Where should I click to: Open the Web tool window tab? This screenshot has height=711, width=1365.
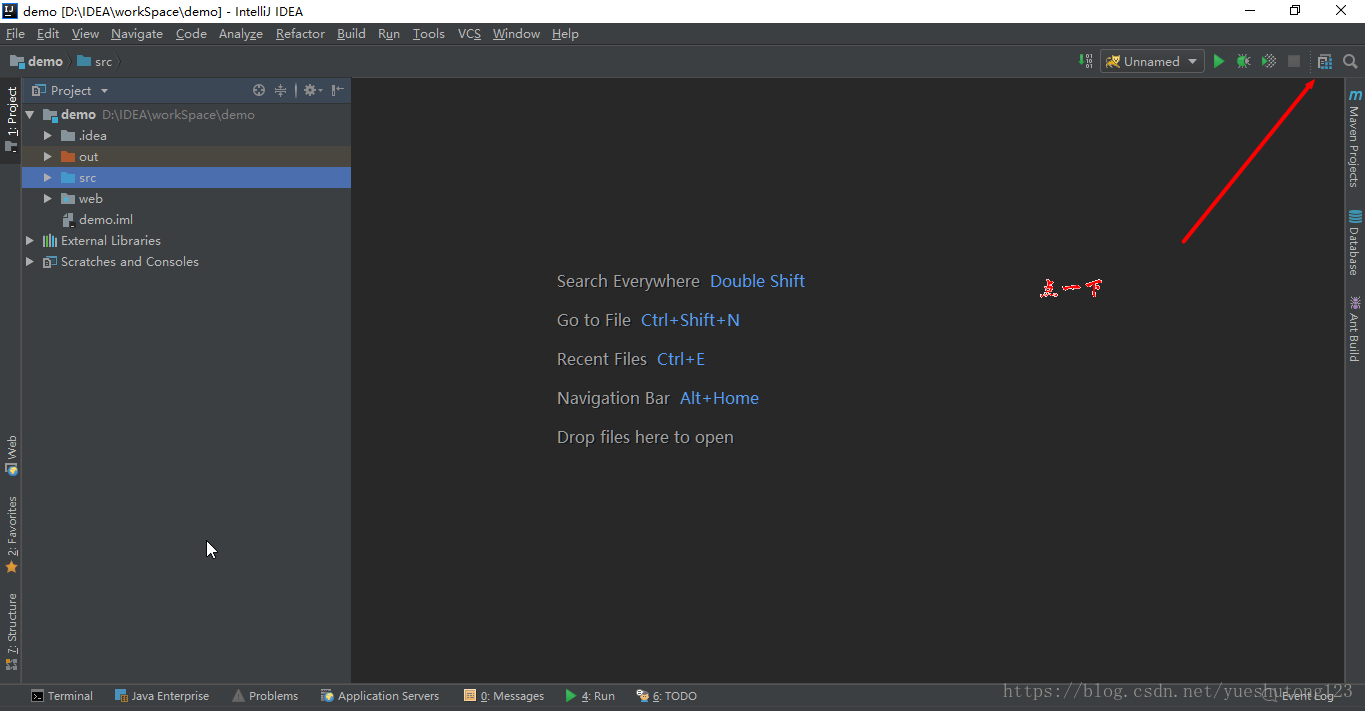[11, 455]
